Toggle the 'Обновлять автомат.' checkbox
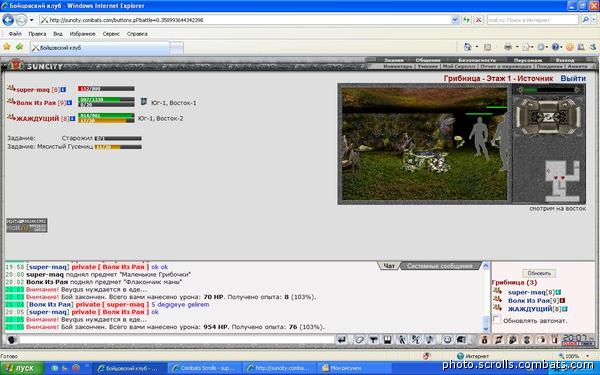Image resolution: width=600 pixels, height=375 pixels. pos(497,319)
